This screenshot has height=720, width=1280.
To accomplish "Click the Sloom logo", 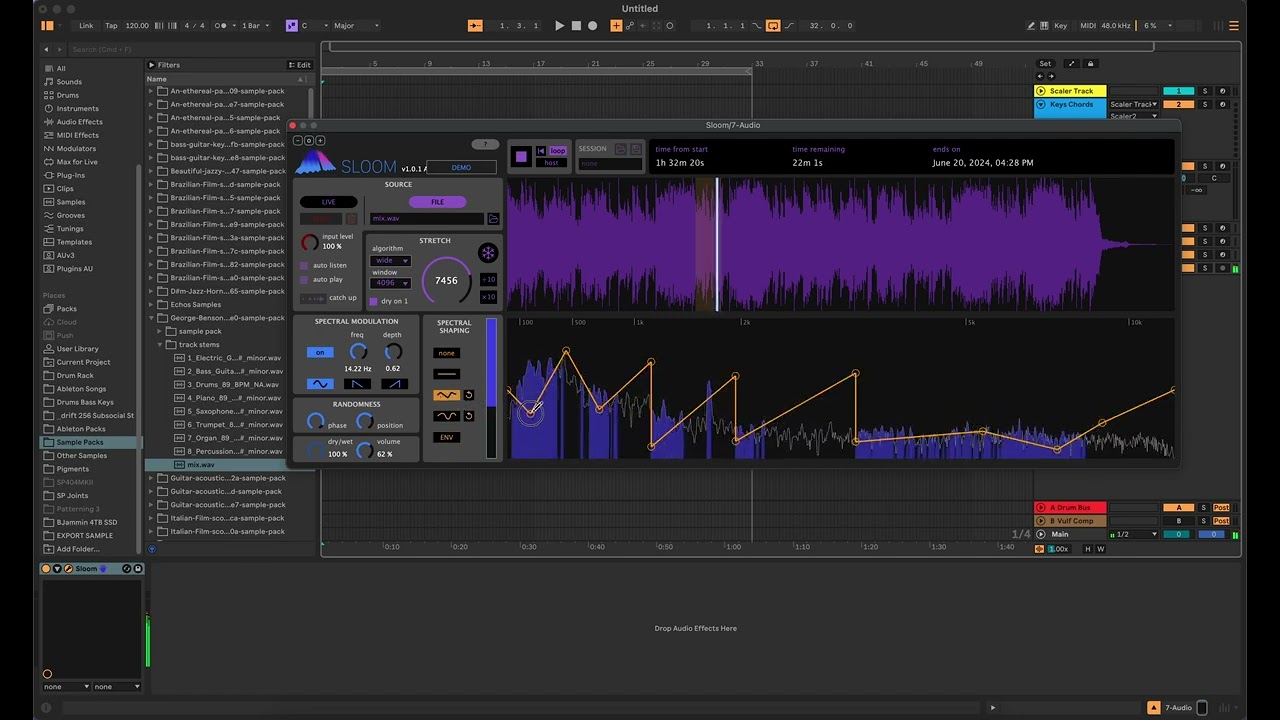I will [x=315, y=162].
